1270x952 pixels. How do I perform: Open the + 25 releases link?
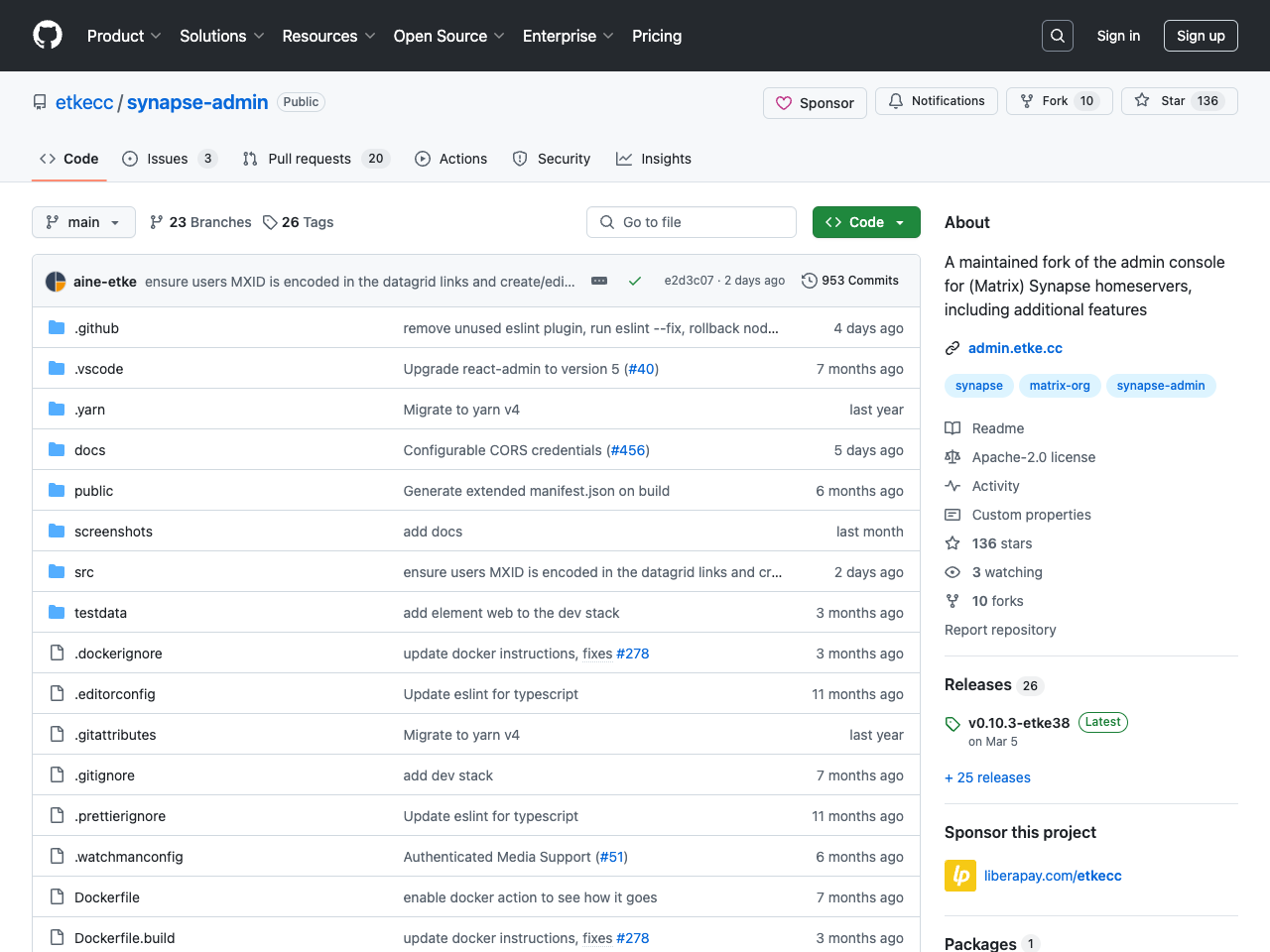pos(987,777)
